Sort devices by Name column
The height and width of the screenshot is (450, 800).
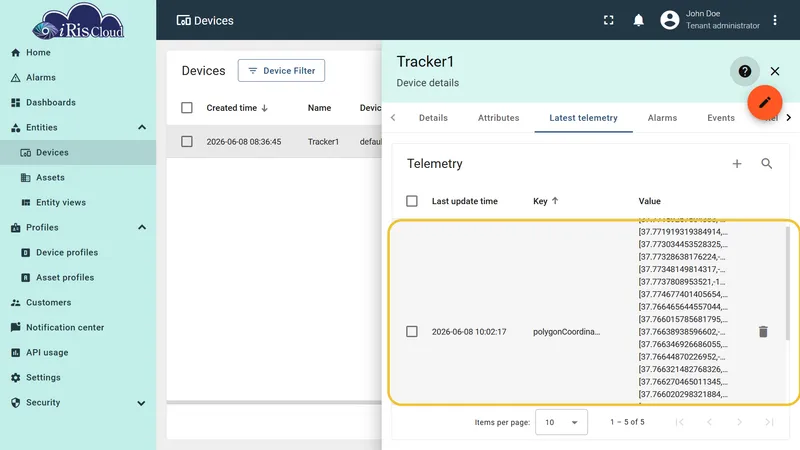[319, 108]
